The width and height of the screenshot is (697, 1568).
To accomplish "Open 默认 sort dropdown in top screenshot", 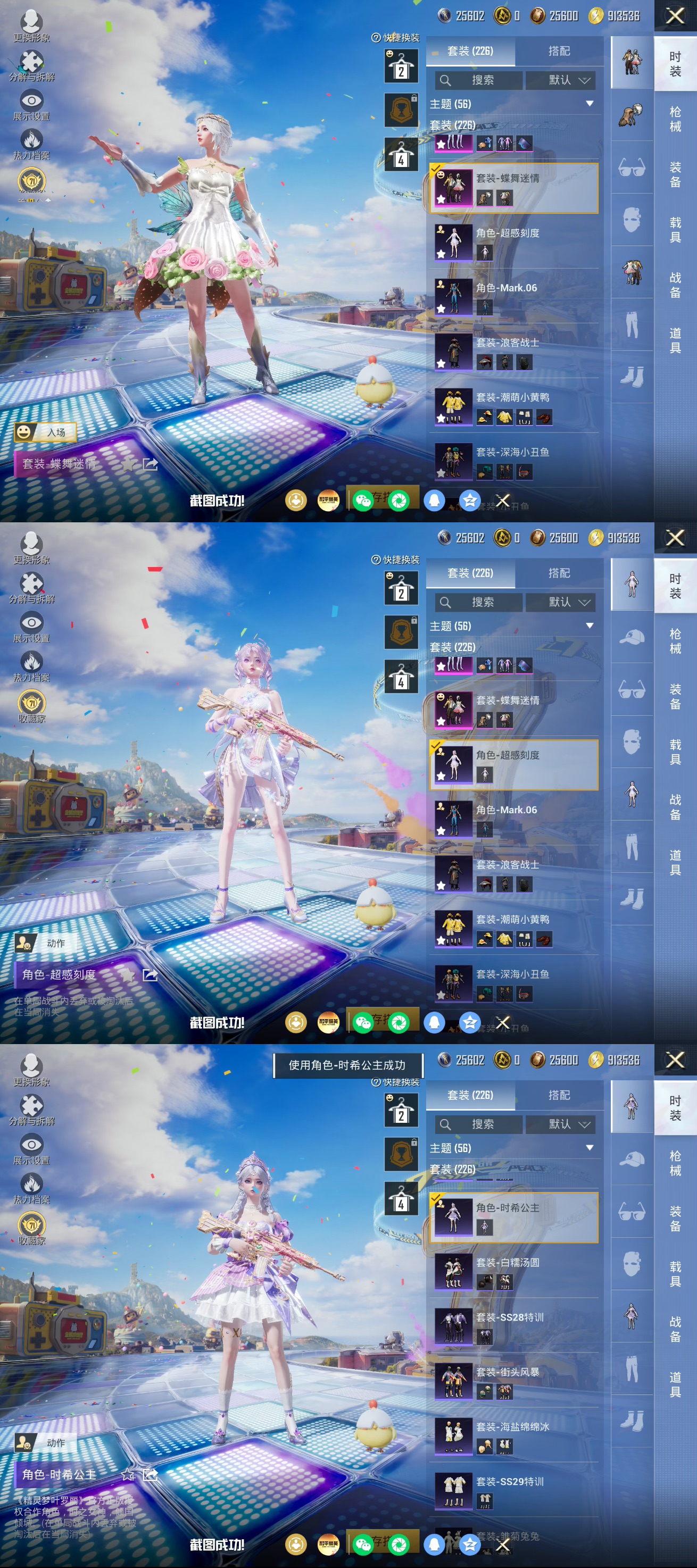I will tap(561, 80).
